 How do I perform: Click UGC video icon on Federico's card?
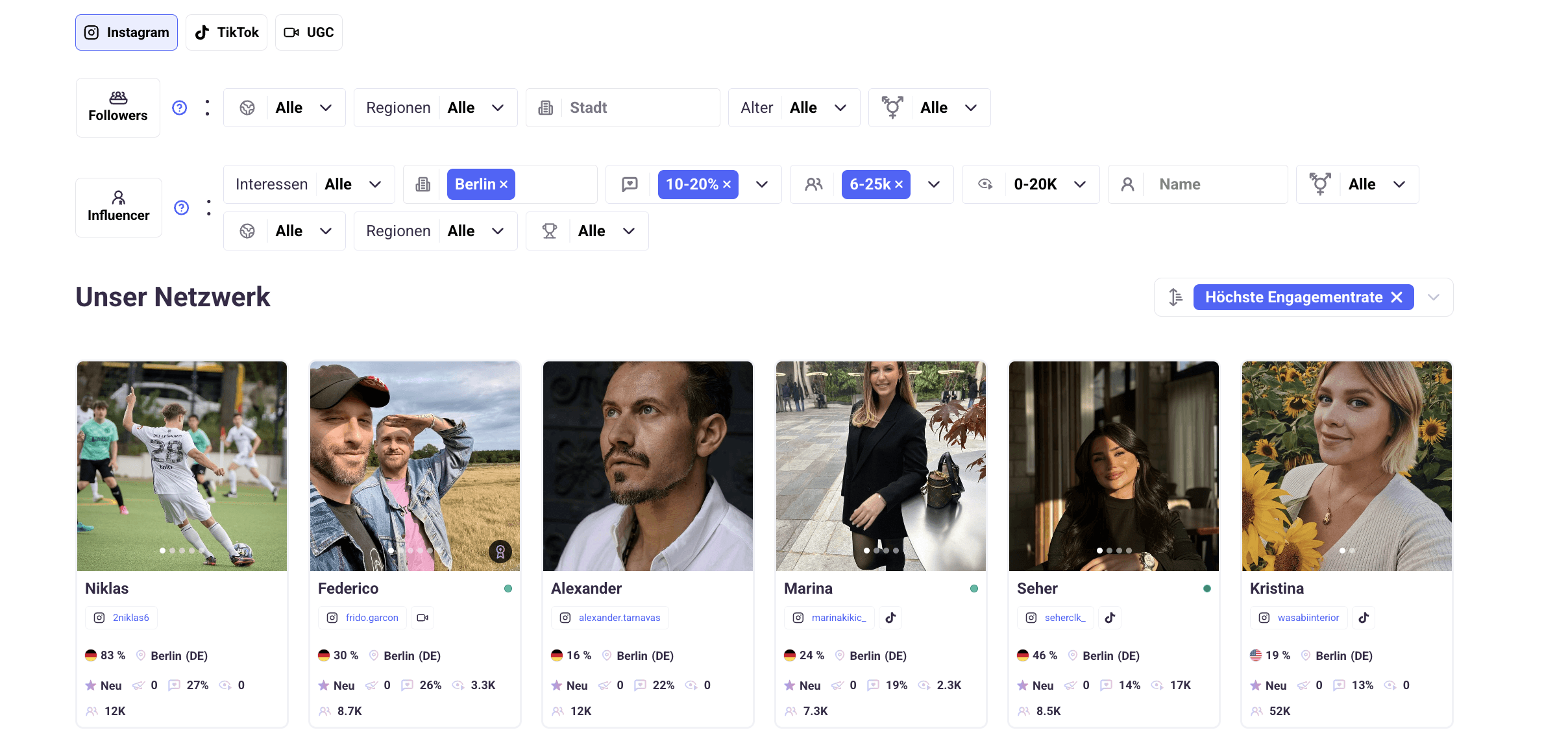coord(423,618)
